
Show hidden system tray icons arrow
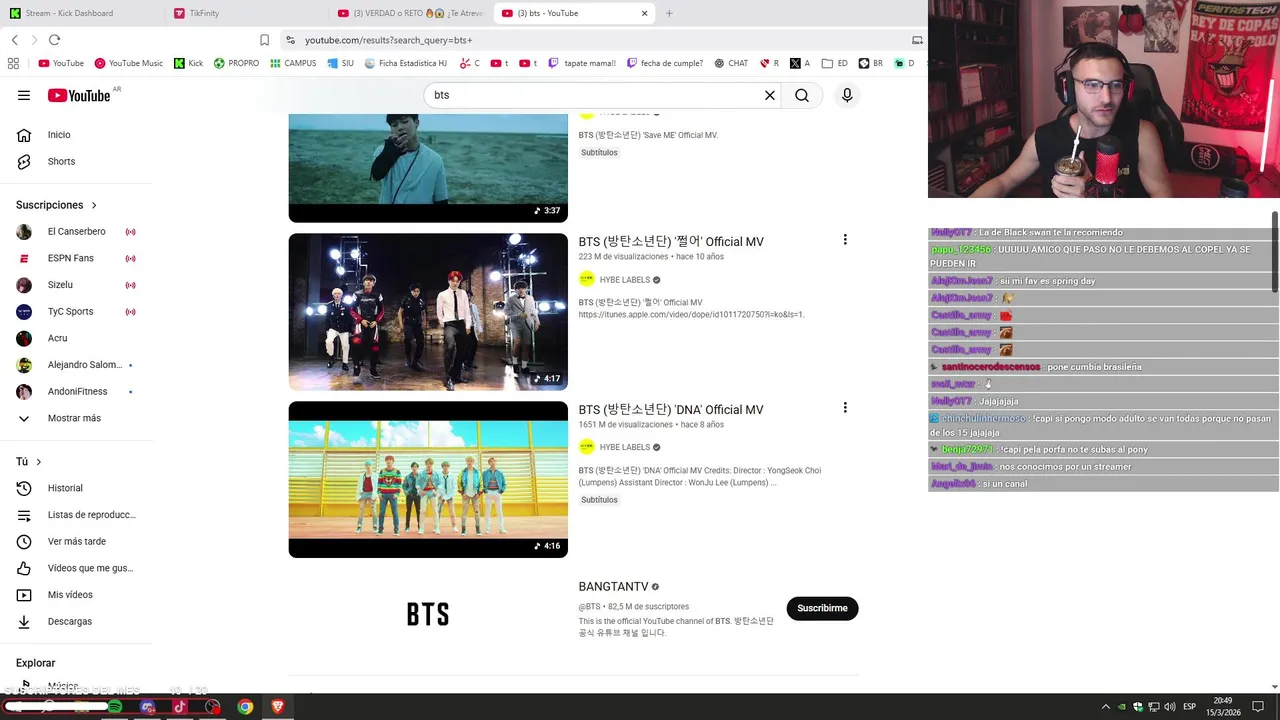1106,707
